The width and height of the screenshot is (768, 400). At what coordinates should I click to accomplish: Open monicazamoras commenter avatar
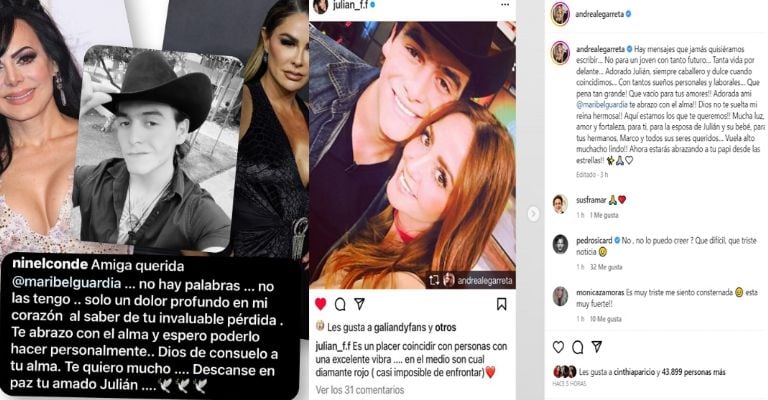click(x=560, y=296)
